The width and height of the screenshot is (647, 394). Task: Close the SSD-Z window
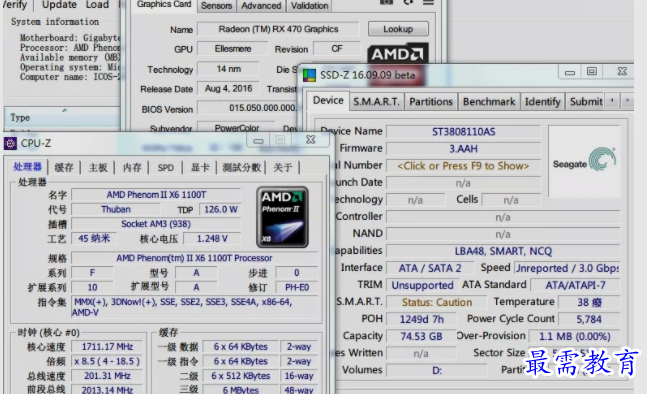[x=622, y=72]
